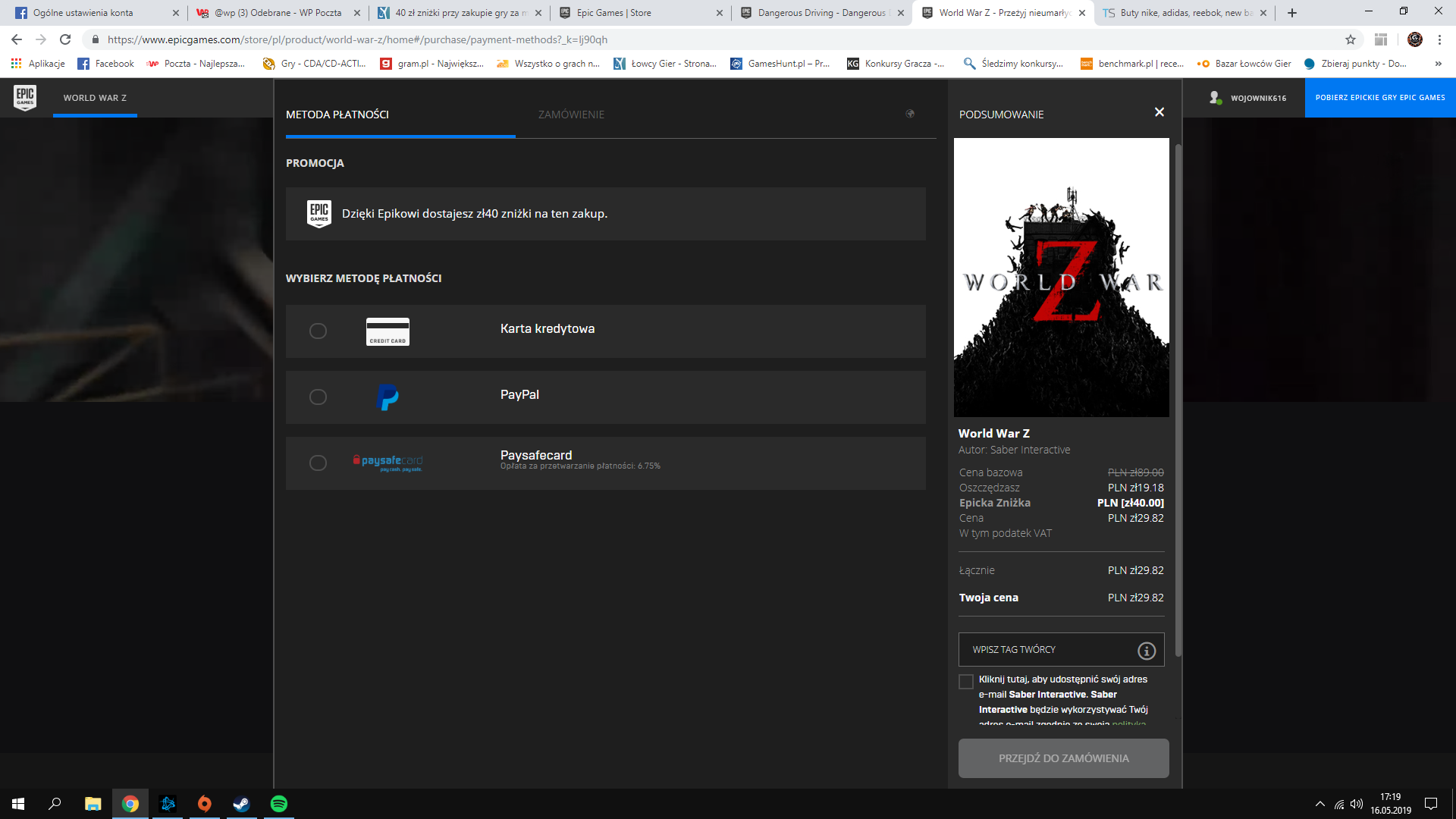This screenshot has width=1456, height=819.
Task: Close the Epic Games | Store browser tab
Action: (720, 13)
